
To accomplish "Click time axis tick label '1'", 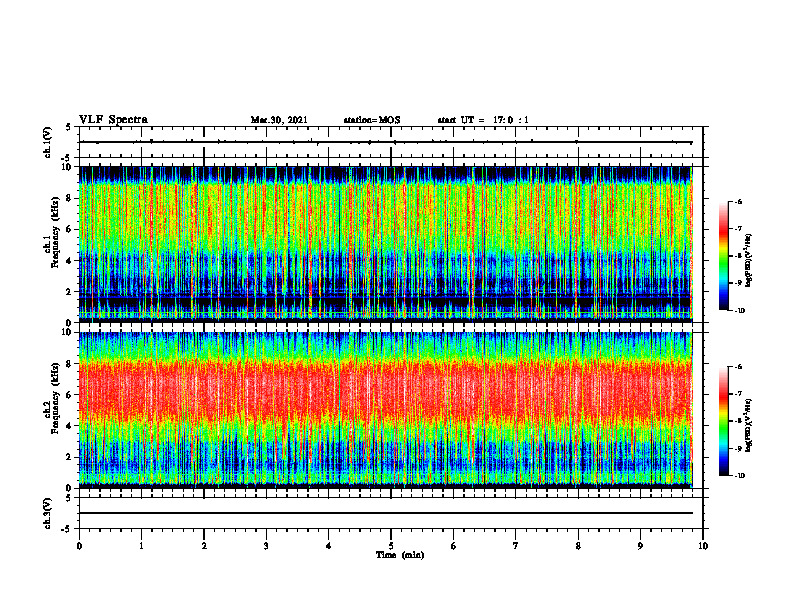I will pyautogui.click(x=141, y=546).
